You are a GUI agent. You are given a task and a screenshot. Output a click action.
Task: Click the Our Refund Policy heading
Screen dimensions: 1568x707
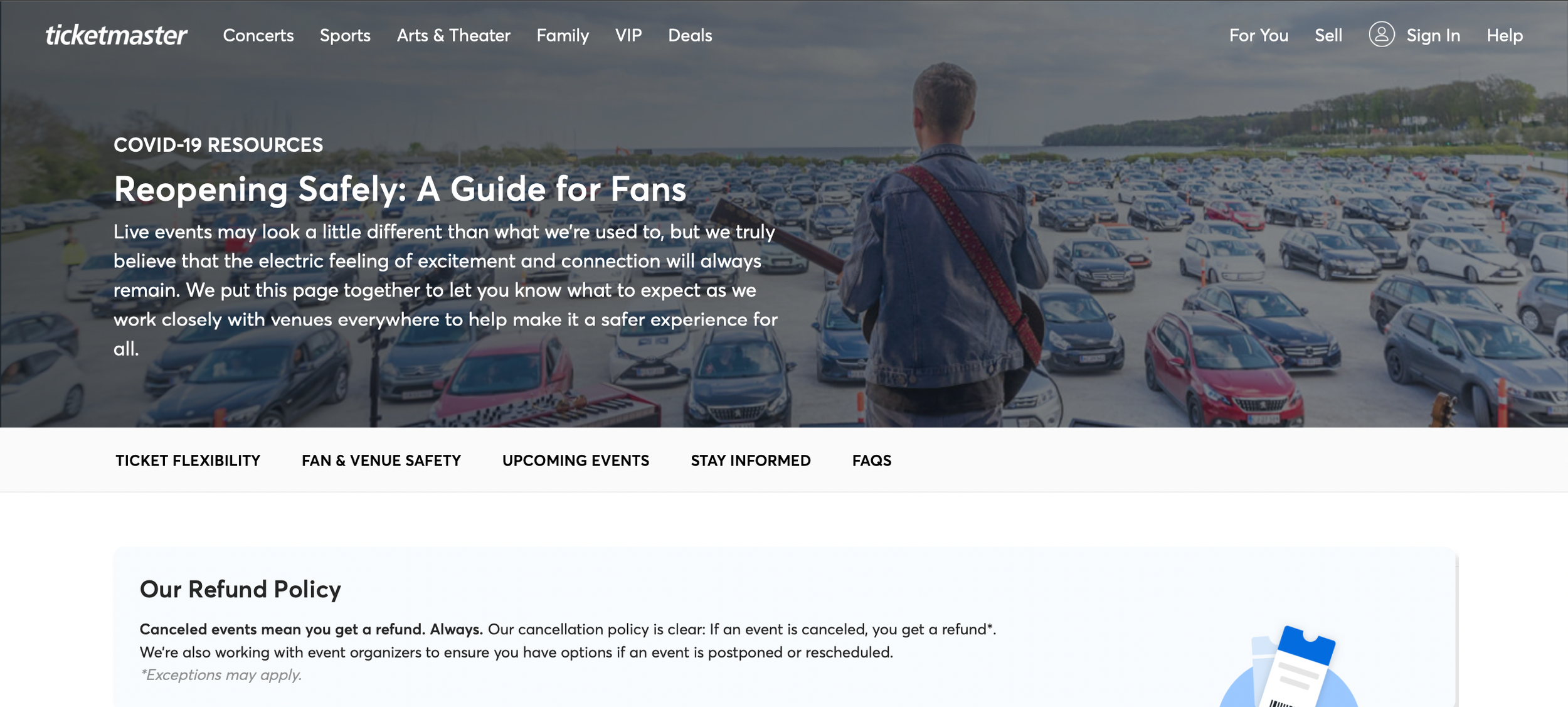240,589
